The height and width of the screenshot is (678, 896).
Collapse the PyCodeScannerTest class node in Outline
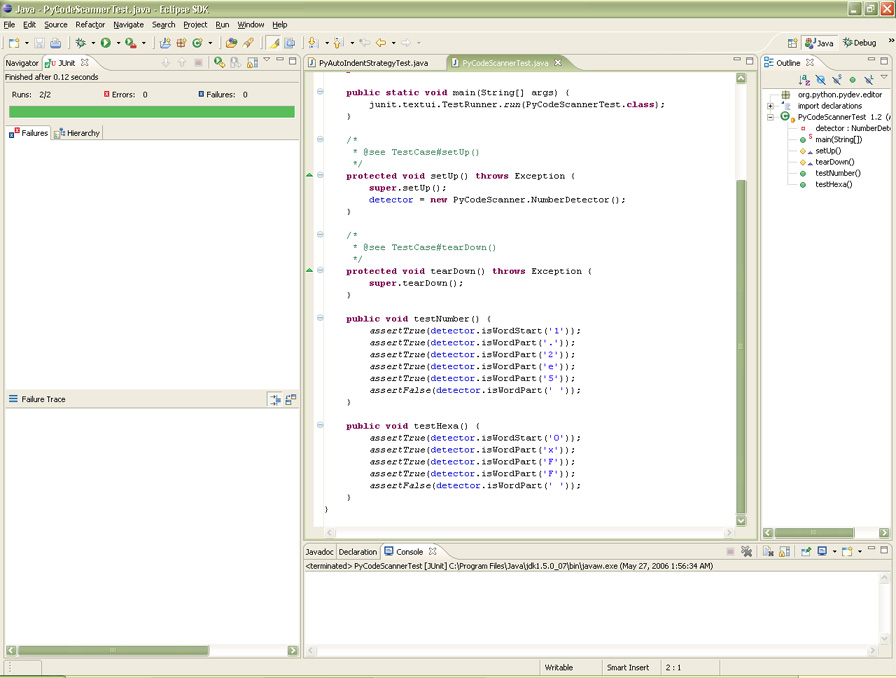click(771, 117)
